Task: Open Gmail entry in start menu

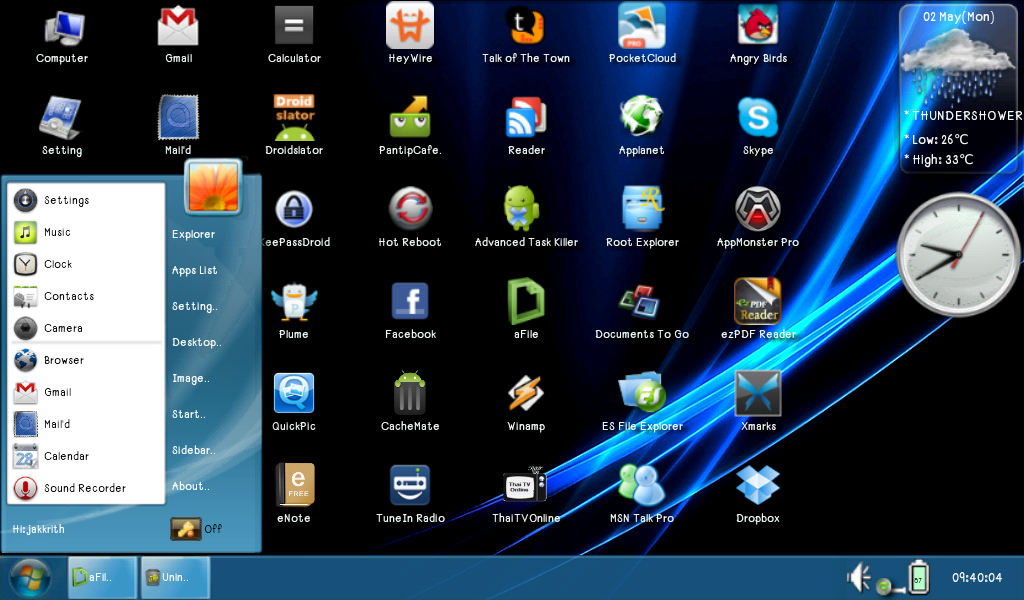Action: [x=86, y=392]
